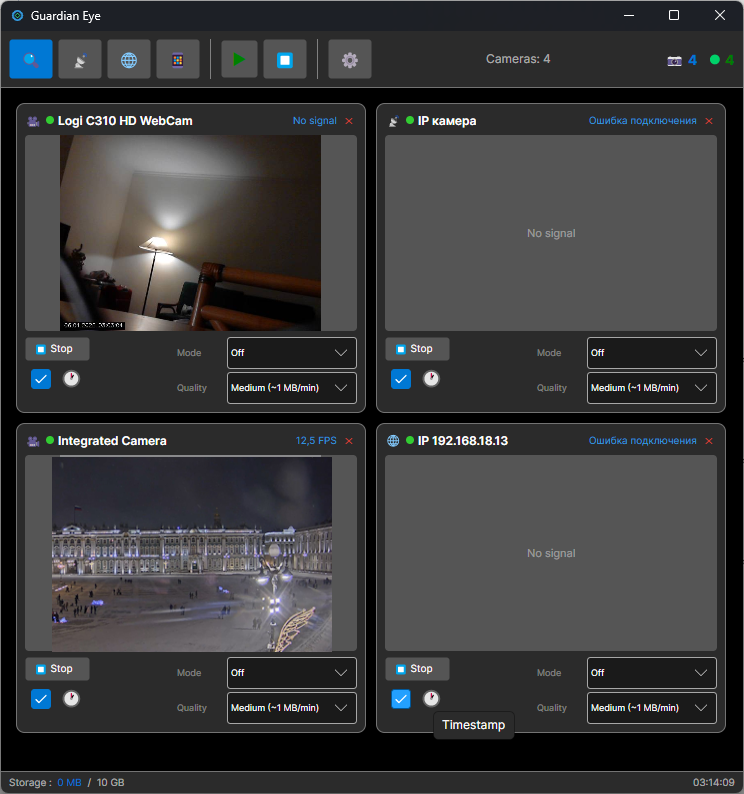Click the Logi C310 HD WebCam title
Image resolution: width=744 pixels, height=794 pixels.
click(125, 121)
